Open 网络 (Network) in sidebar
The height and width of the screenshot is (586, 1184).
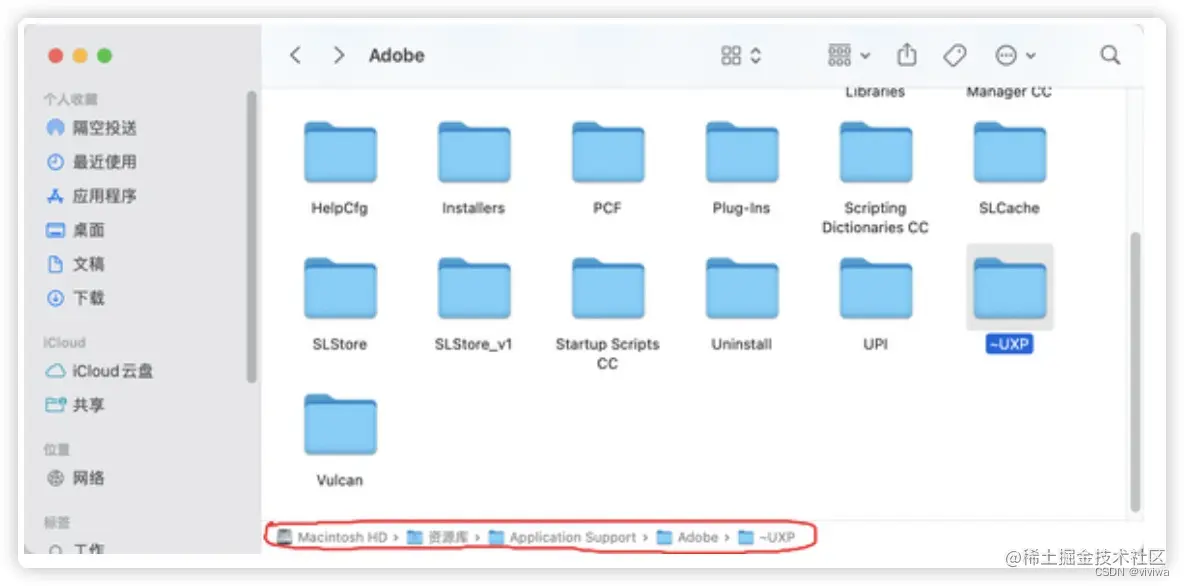coord(76,478)
